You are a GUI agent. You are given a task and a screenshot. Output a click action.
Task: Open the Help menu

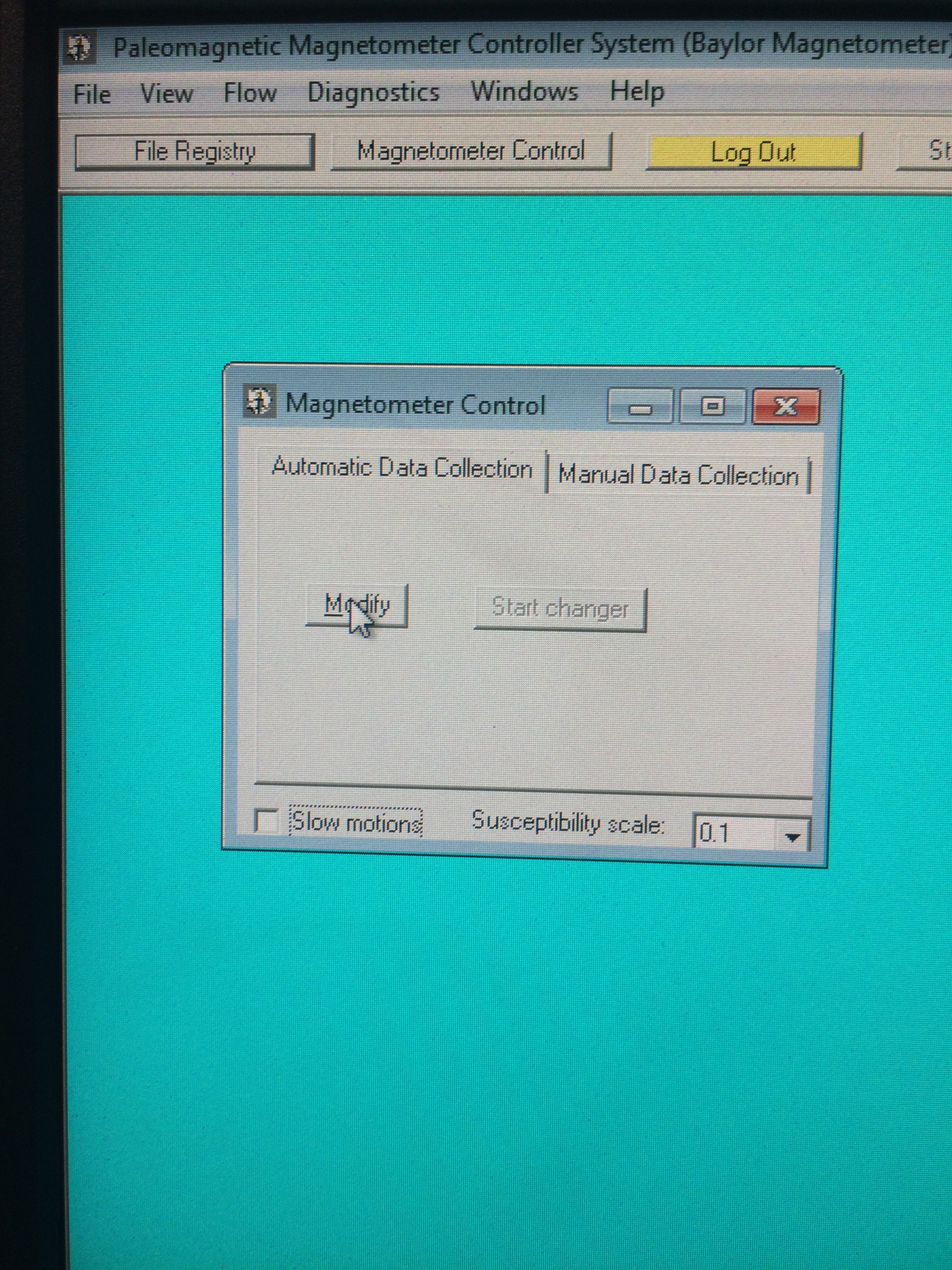(637, 92)
